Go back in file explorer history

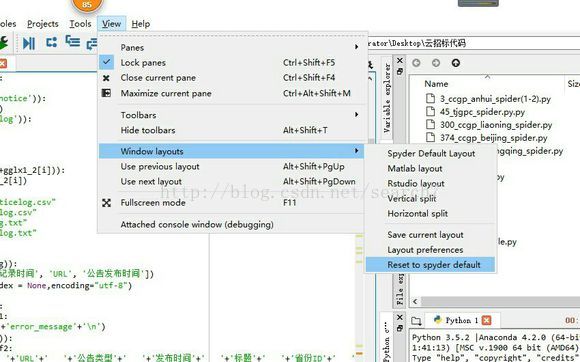point(416,63)
